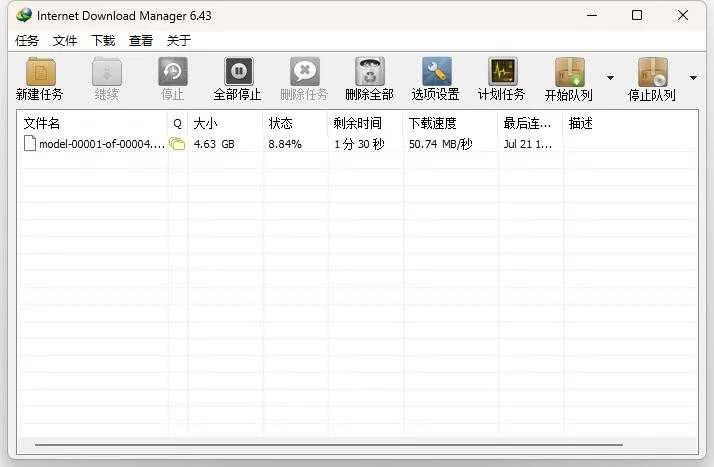Open the 查看 menu
The width and height of the screenshot is (714, 467).
[141, 41]
